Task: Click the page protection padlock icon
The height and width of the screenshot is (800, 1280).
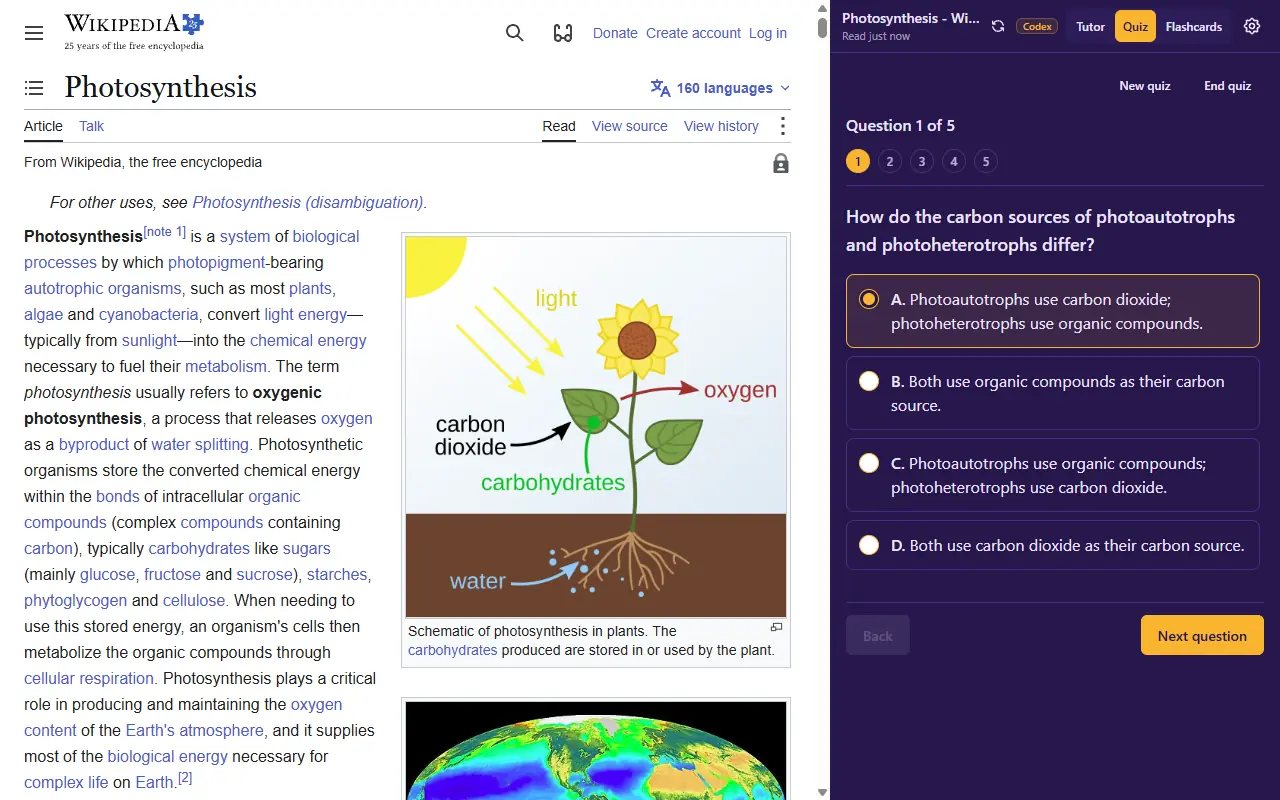Action: point(781,163)
